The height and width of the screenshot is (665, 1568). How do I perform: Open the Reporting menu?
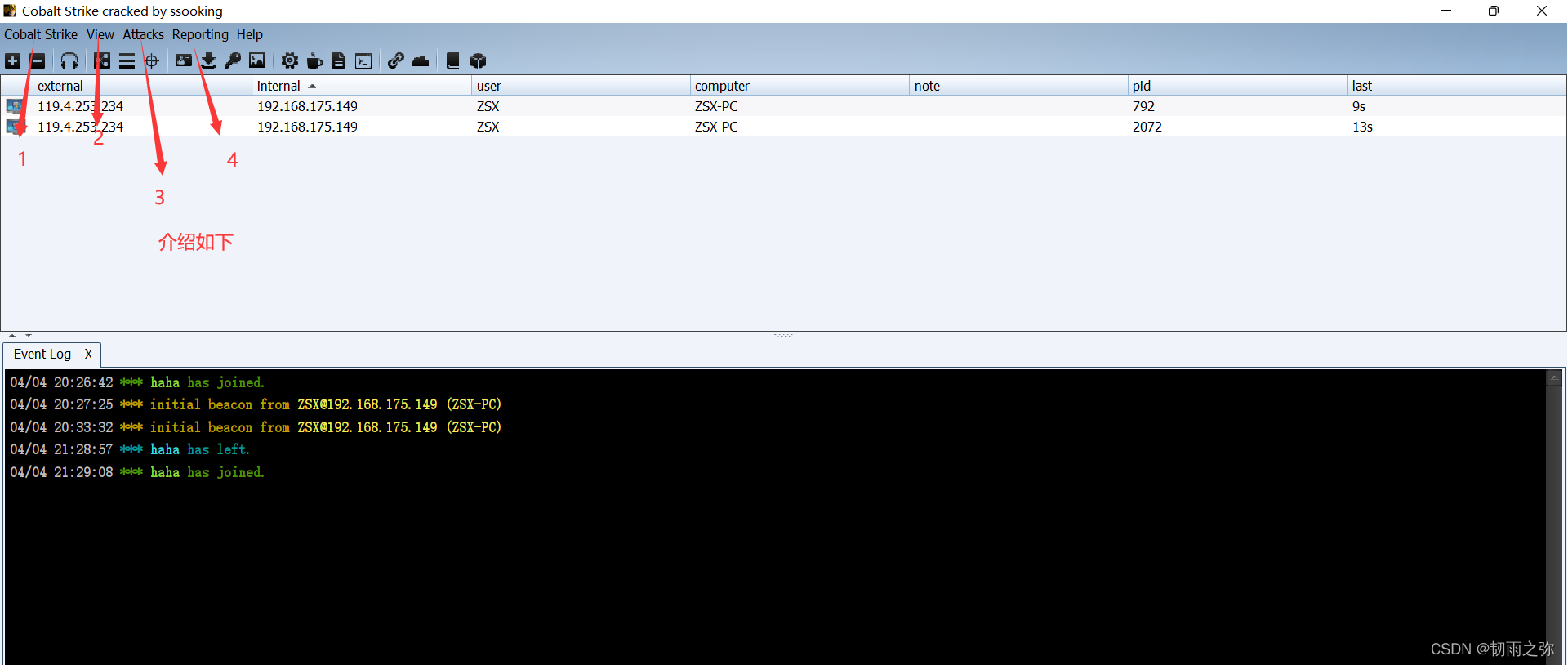(200, 34)
